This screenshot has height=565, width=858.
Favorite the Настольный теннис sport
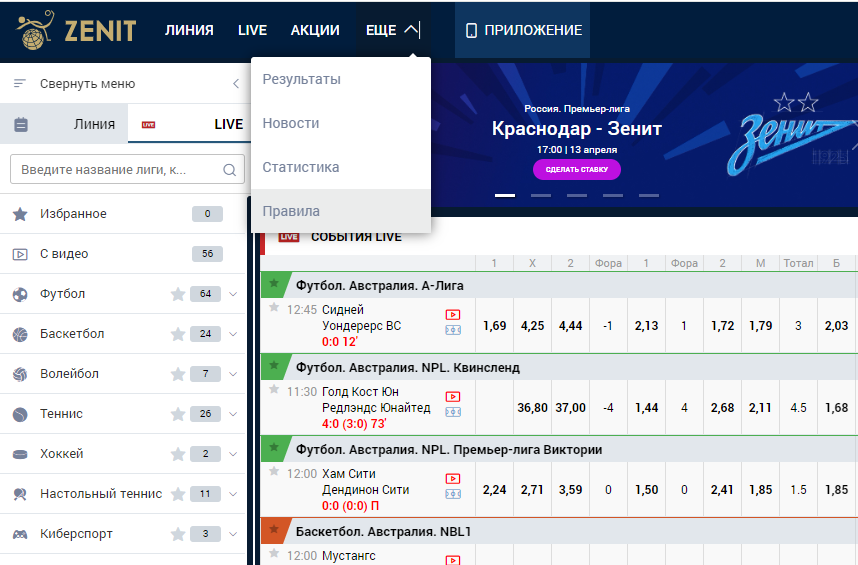178,494
